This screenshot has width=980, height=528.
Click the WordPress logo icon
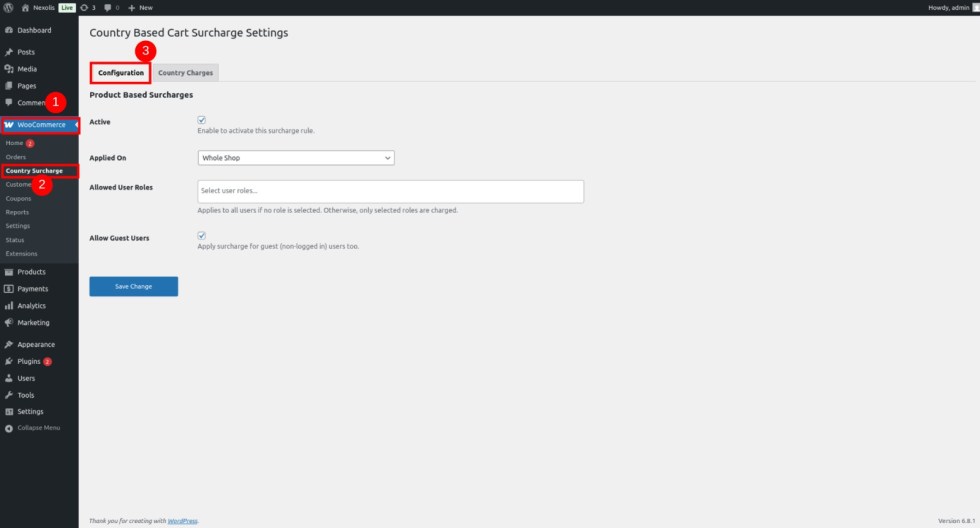(8, 7)
